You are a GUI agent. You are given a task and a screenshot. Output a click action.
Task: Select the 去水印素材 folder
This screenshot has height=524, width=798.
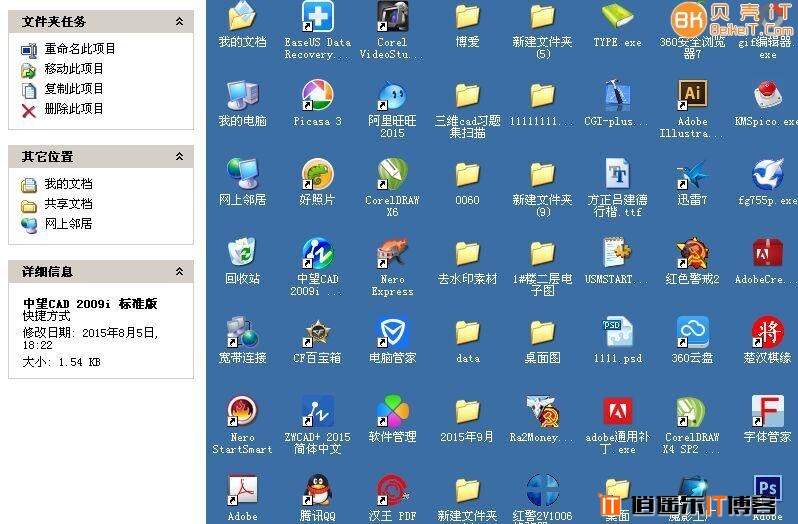click(x=467, y=253)
